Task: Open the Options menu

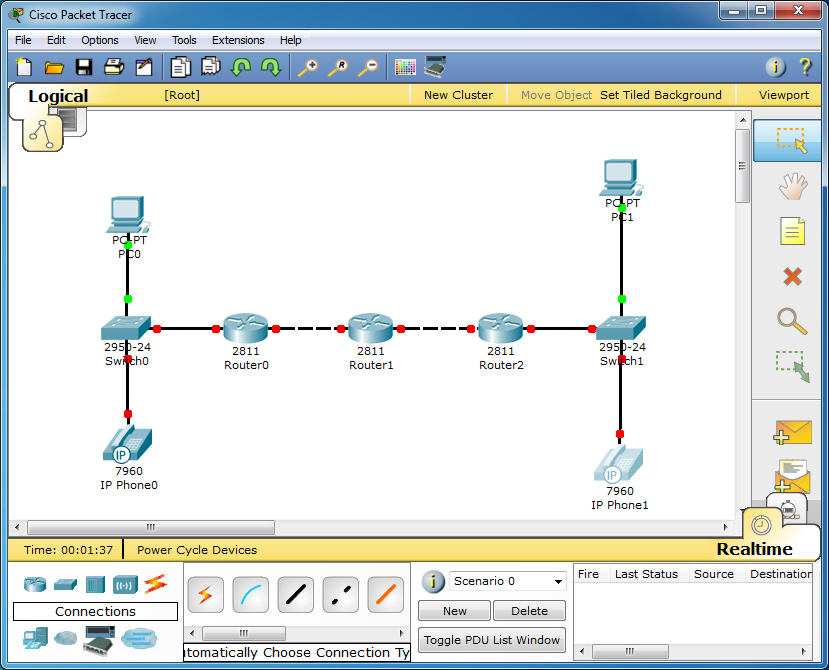Action: pyautogui.click(x=99, y=40)
